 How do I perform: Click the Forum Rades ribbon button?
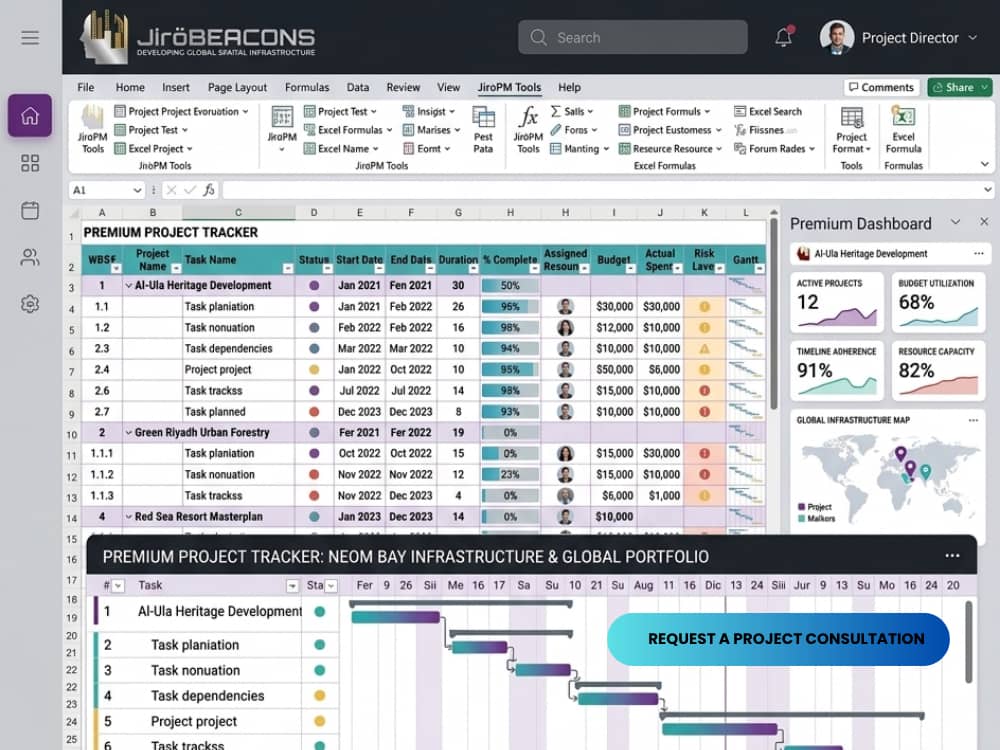coord(774,149)
